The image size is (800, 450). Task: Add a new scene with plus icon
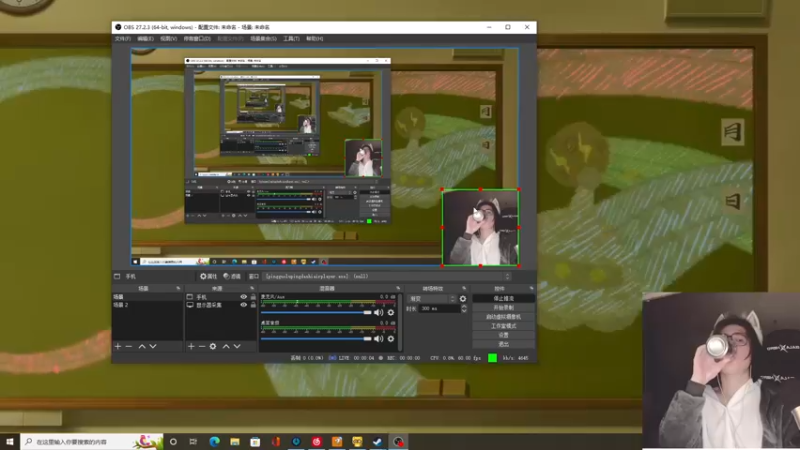(x=118, y=346)
